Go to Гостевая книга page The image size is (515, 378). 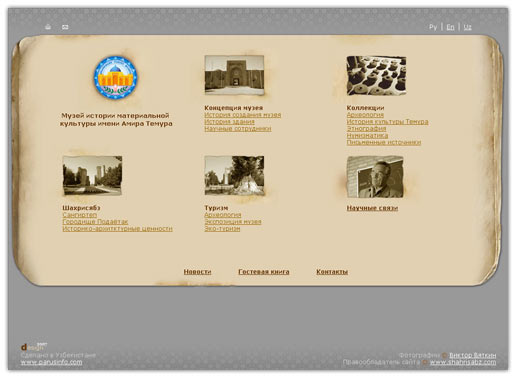tap(264, 272)
